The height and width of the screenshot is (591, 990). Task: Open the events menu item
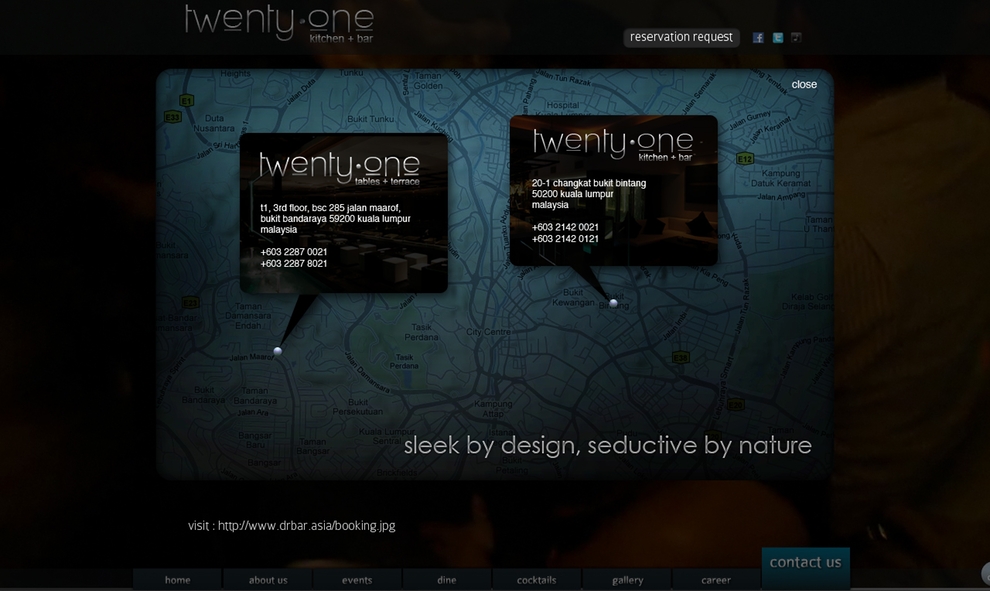click(x=357, y=580)
